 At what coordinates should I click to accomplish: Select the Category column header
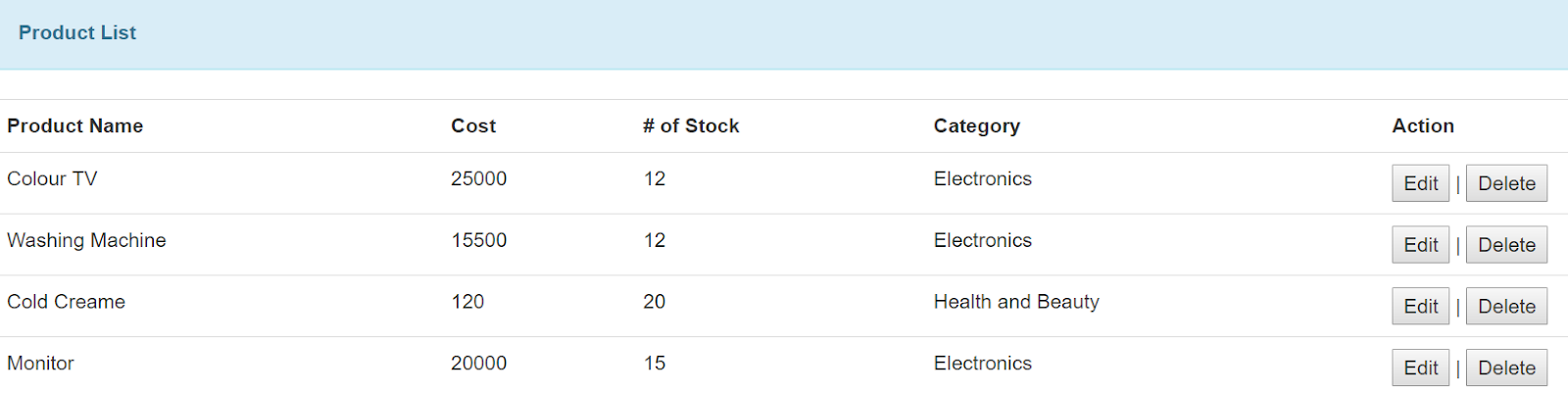point(977,125)
